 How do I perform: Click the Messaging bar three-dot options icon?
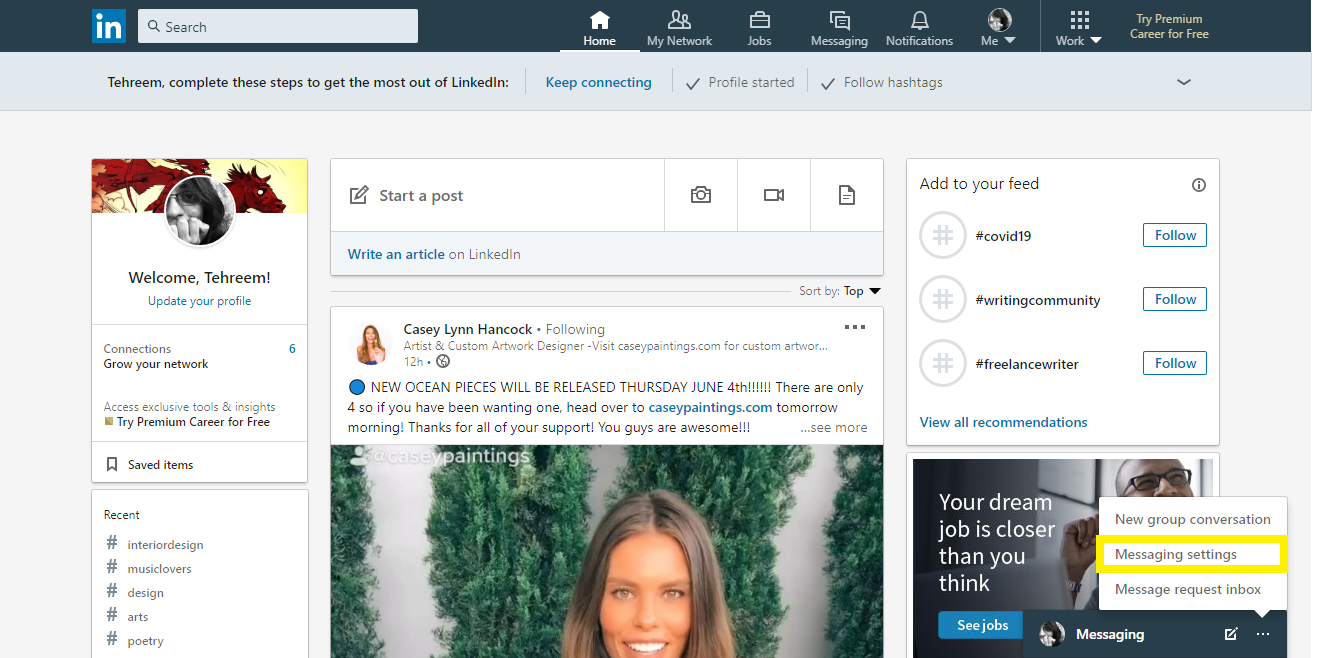coord(1263,634)
